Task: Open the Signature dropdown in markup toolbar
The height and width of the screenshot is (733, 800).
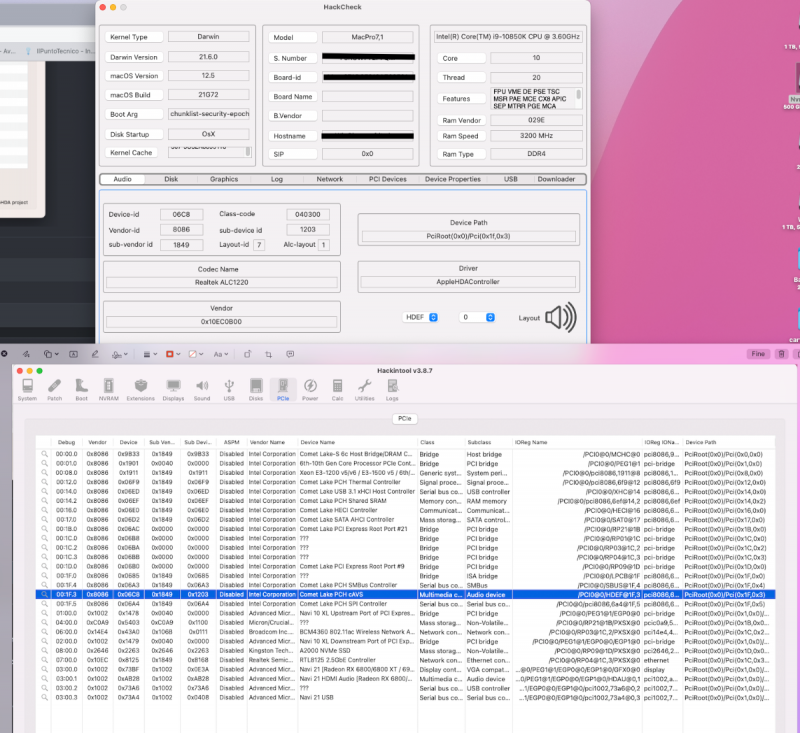Action: pos(120,354)
